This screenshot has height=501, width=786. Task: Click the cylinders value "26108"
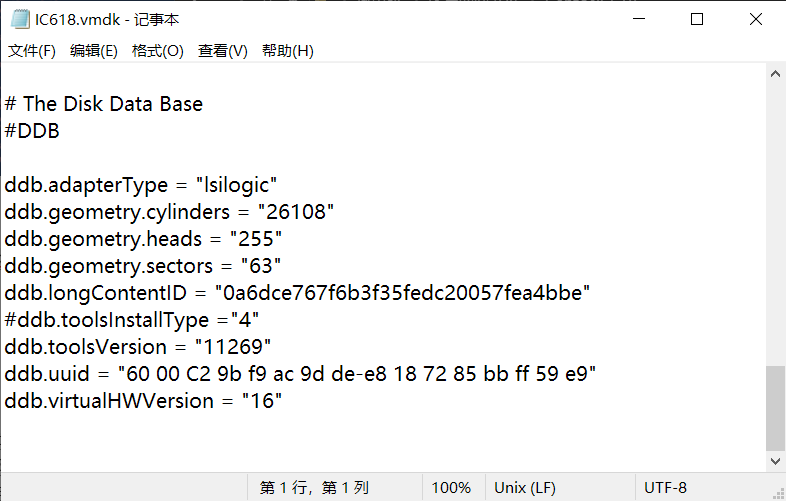(x=296, y=212)
